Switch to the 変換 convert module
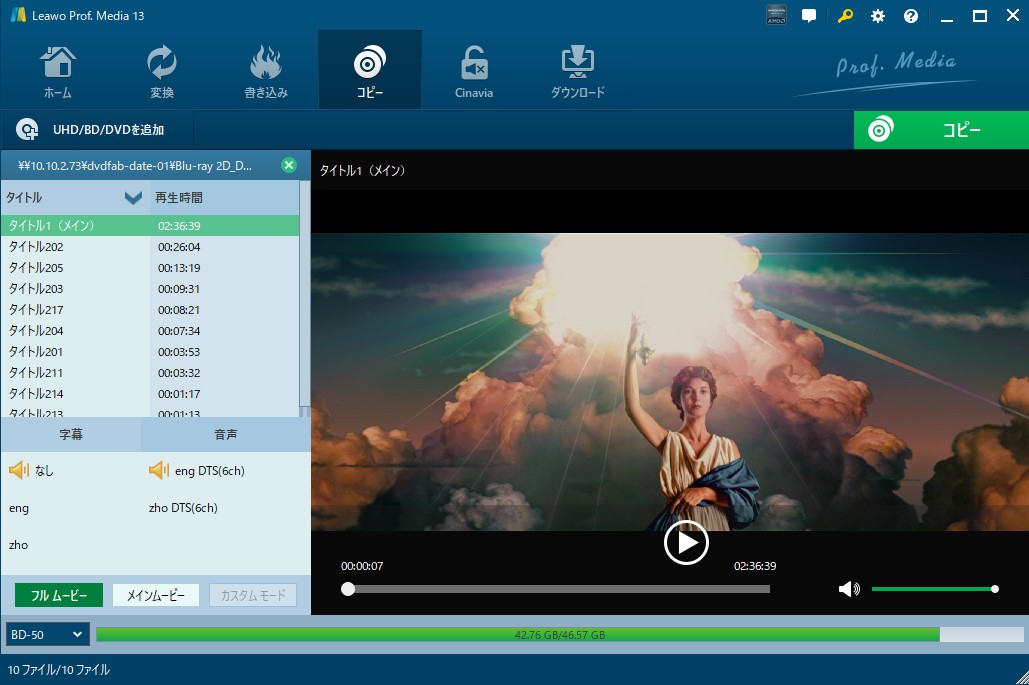The height and width of the screenshot is (685, 1029). [161, 71]
